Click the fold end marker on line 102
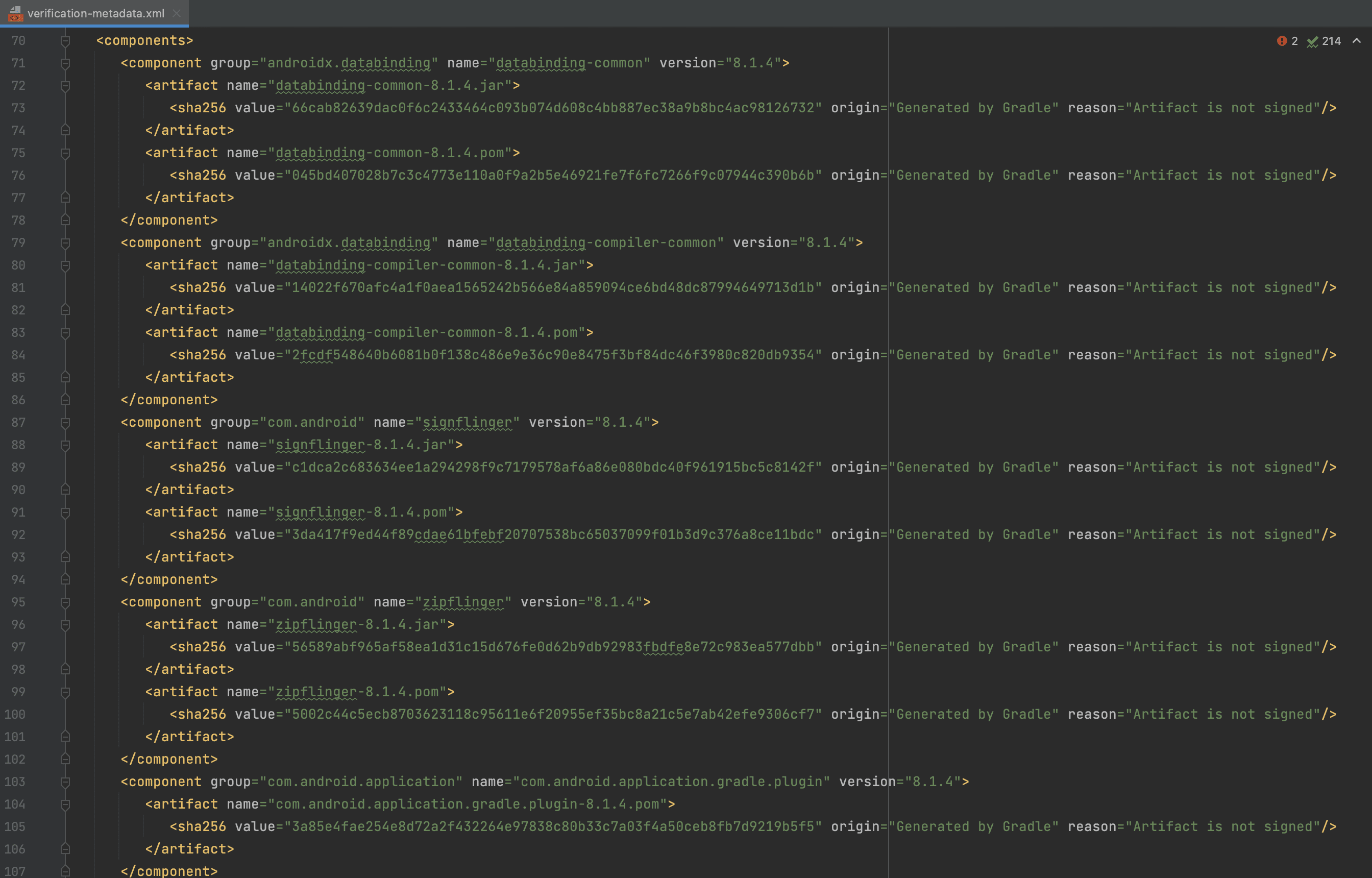The width and height of the screenshot is (1372, 878). [65, 760]
